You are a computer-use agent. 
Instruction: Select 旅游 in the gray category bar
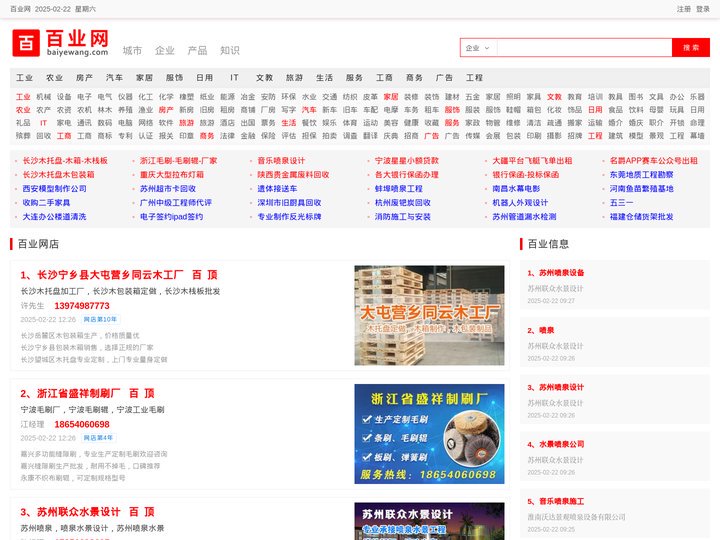click(294, 78)
